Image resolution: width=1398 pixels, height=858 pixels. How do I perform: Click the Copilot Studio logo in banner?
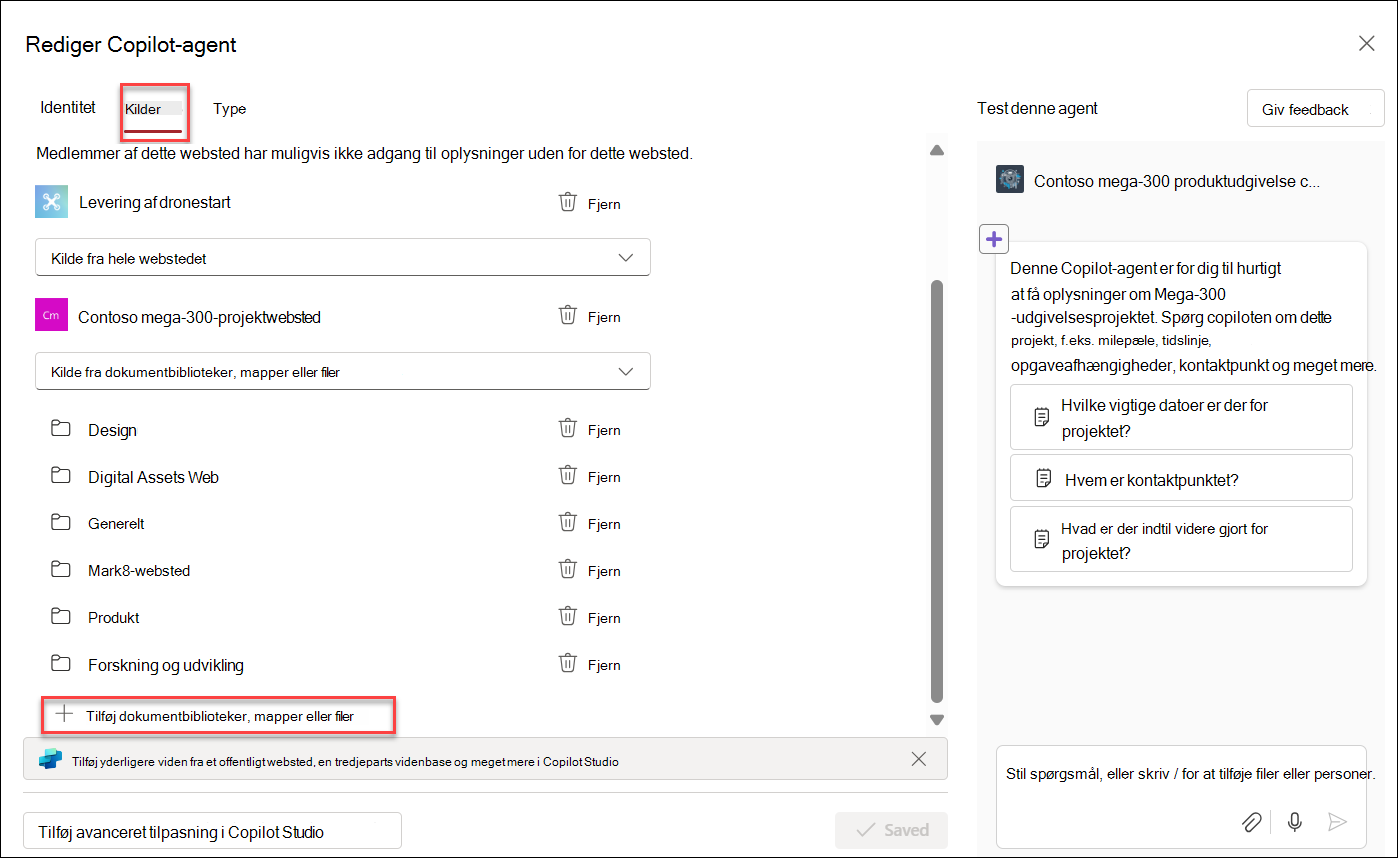point(50,760)
